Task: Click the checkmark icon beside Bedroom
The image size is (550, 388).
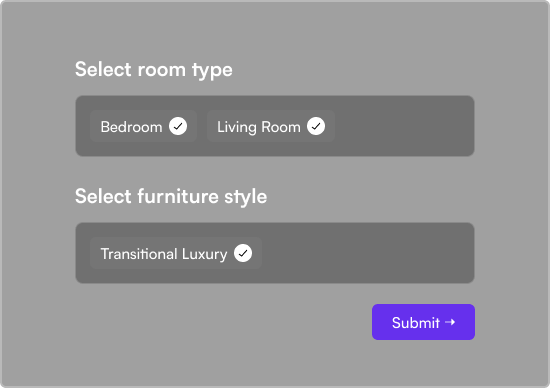Action: [178, 126]
